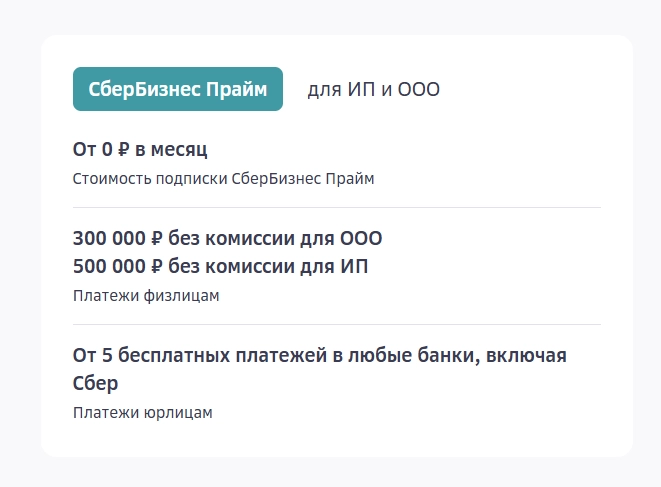This screenshot has height=487, width=661.
Task: Click the ruble sign in the monthly price
Action: click(124, 150)
